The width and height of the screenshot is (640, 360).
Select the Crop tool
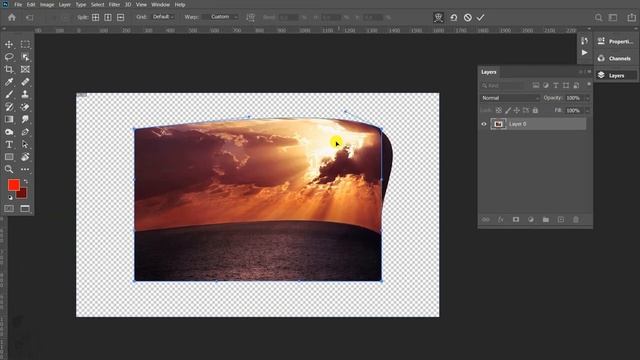point(9,69)
